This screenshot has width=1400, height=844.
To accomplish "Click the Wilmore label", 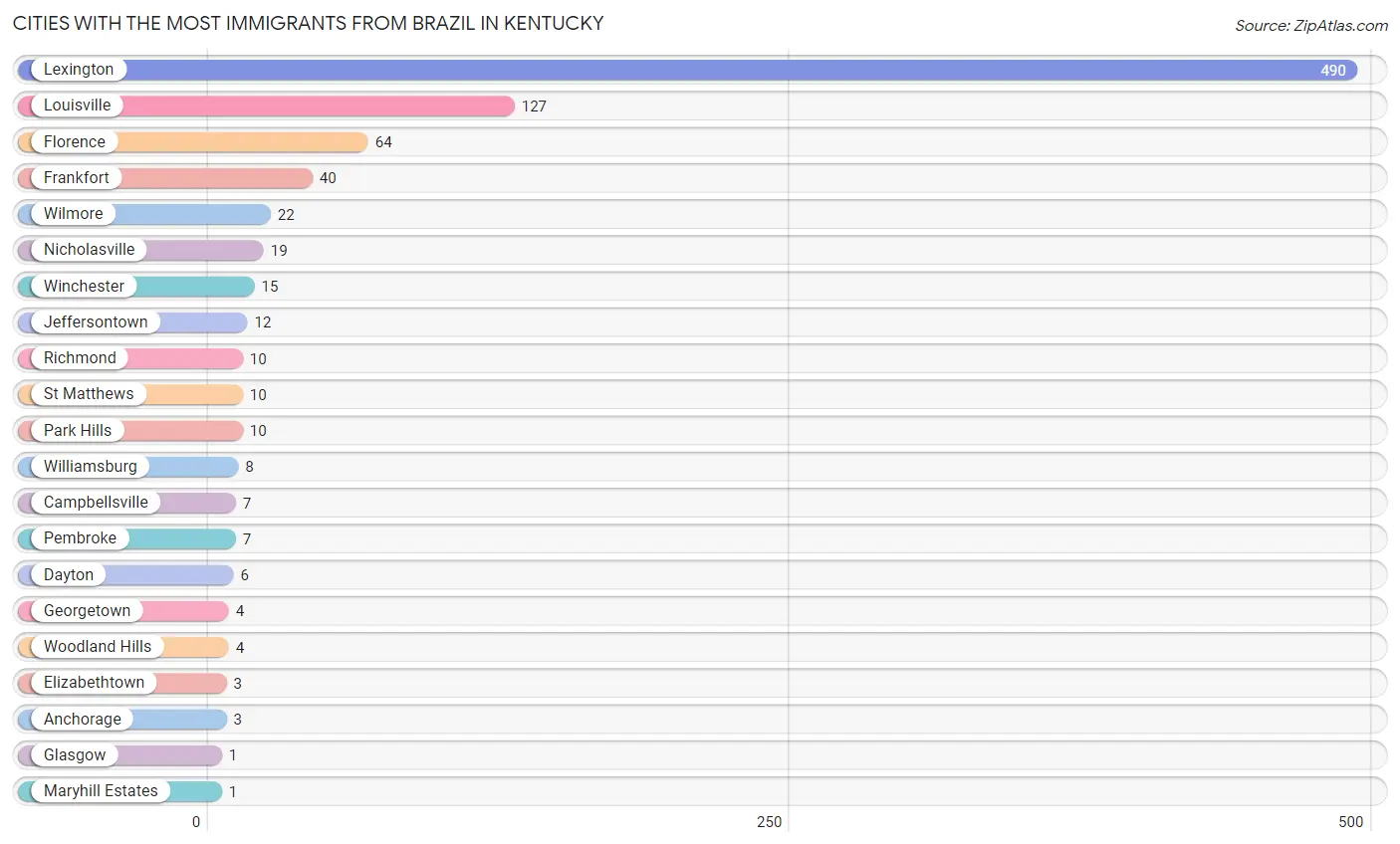I will pos(74,214).
